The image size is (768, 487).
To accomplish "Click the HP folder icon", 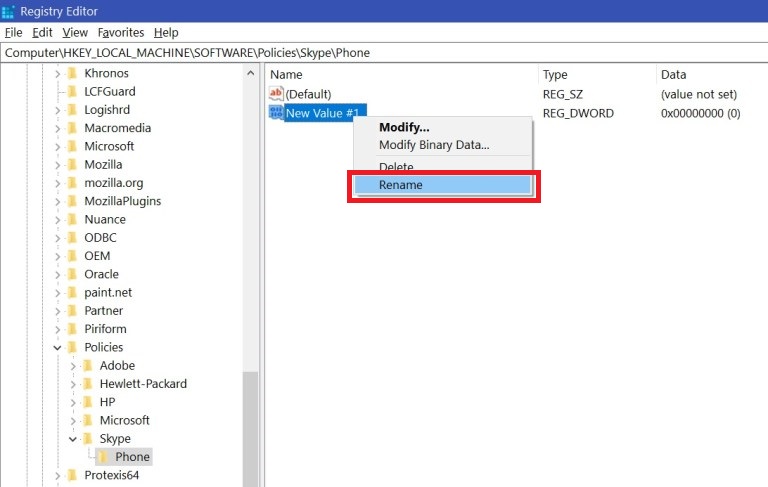I will coord(88,402).
